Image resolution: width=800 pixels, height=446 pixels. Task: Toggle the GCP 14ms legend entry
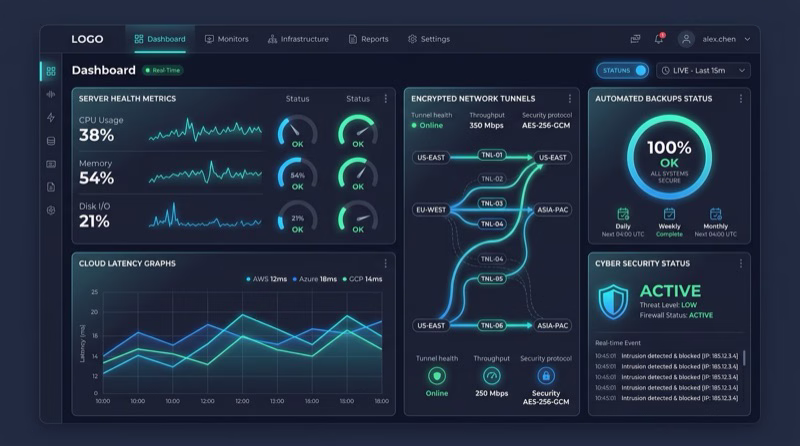(x=362, y=279)
